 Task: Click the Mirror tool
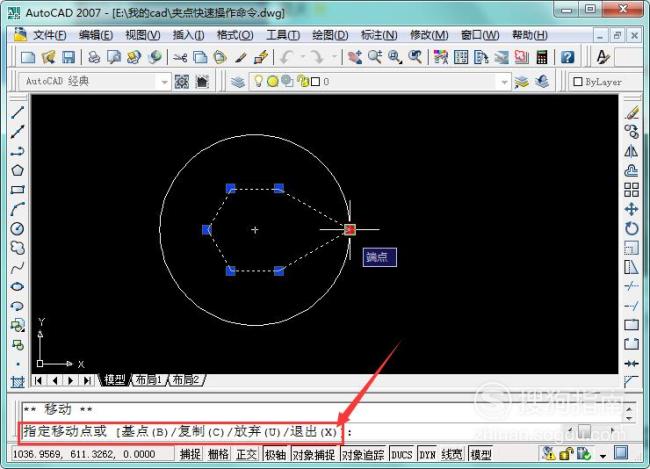pos(632,151)
